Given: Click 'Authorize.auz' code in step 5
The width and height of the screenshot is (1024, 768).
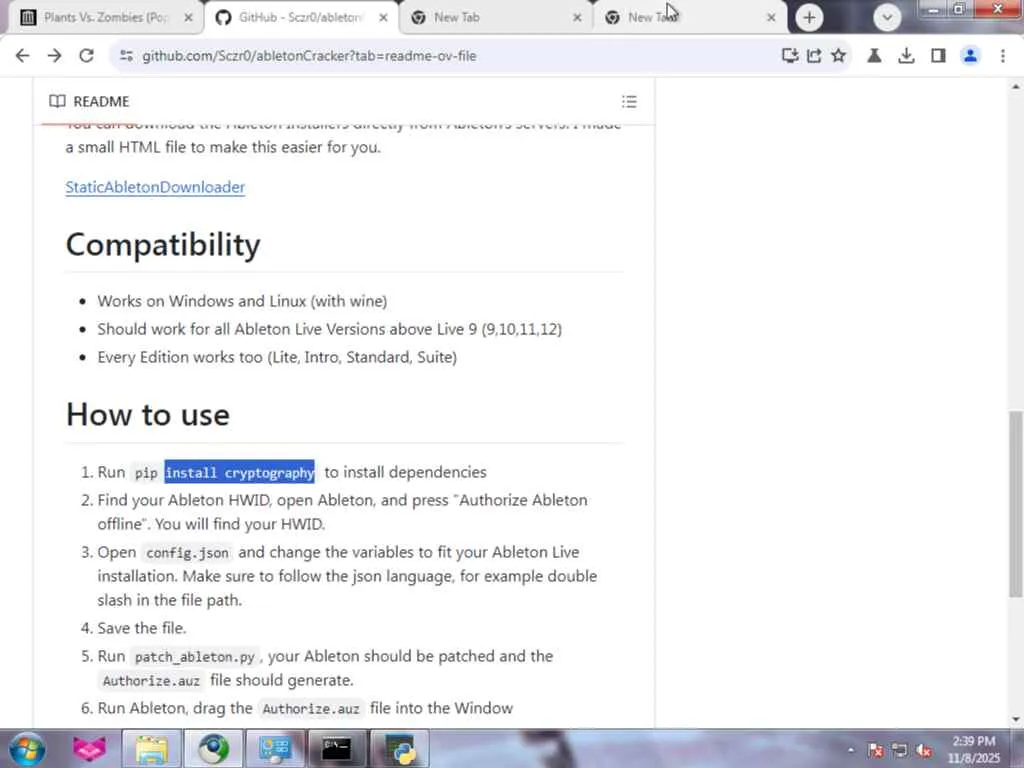Looking at the screenshot, I should click(x=152, y=681).
